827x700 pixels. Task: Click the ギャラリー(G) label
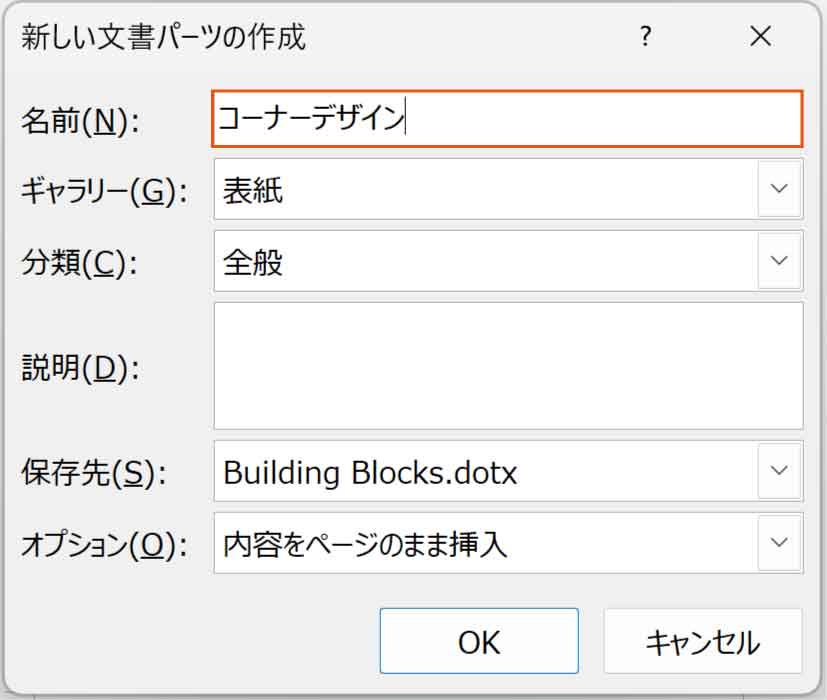105,191
